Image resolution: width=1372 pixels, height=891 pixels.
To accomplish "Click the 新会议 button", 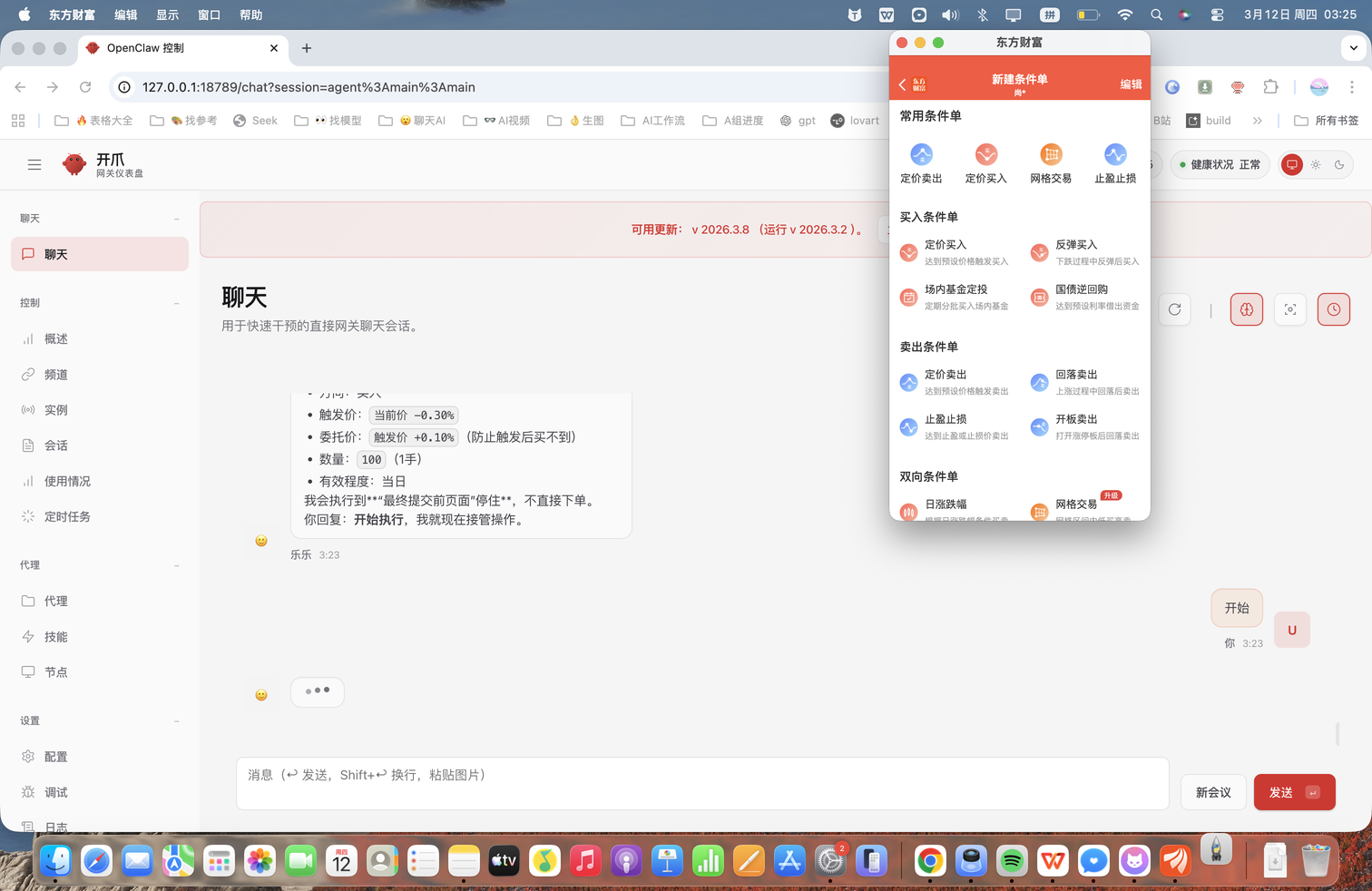I will (x=1213, y=792).
